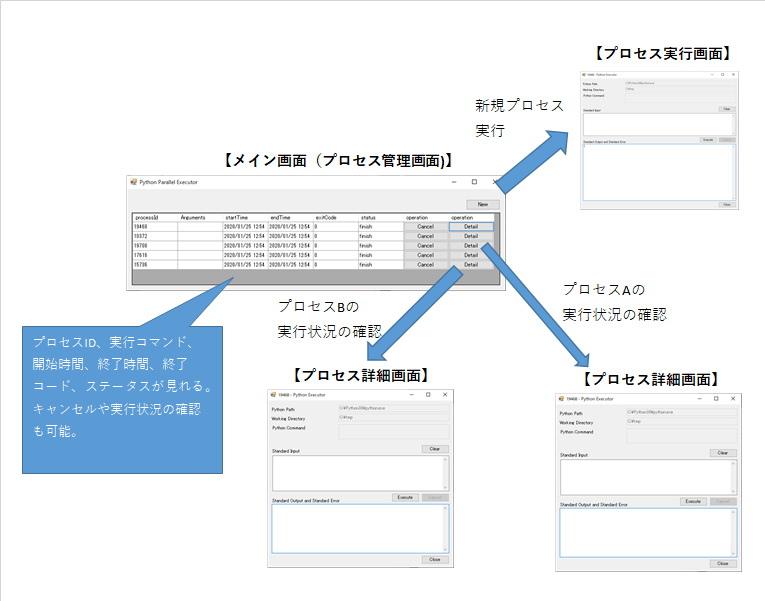Open Detail for process 19468

(471, 227)
